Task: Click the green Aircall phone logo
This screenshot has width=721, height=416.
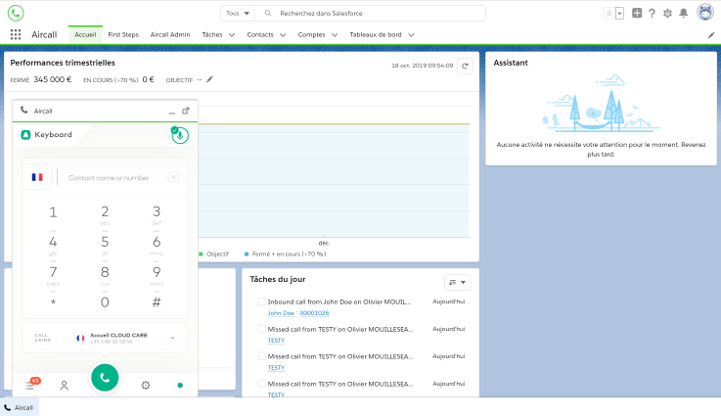Action: tap(16, 13)
